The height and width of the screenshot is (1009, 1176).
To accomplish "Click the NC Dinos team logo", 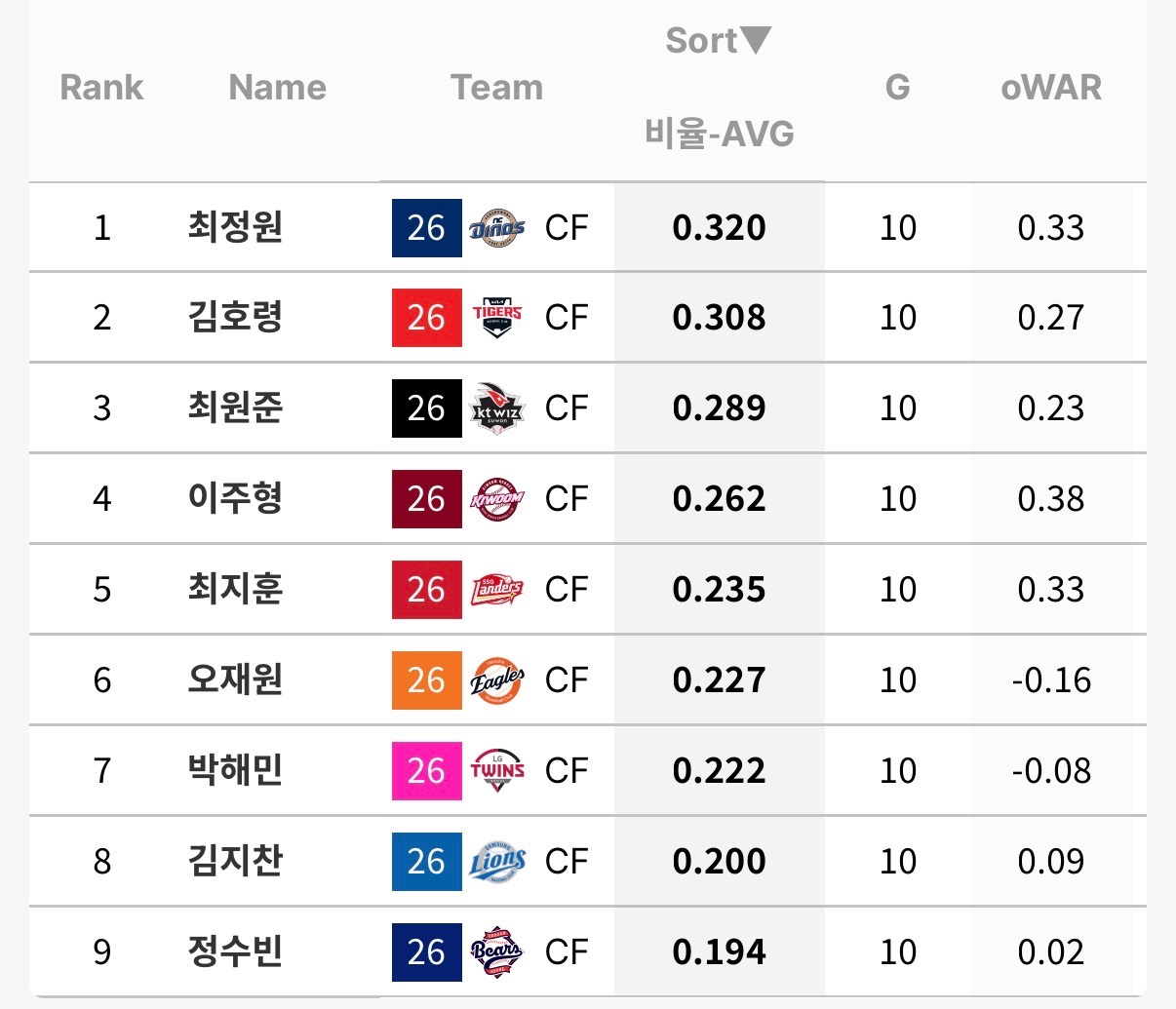I will [x=496, y=228].
